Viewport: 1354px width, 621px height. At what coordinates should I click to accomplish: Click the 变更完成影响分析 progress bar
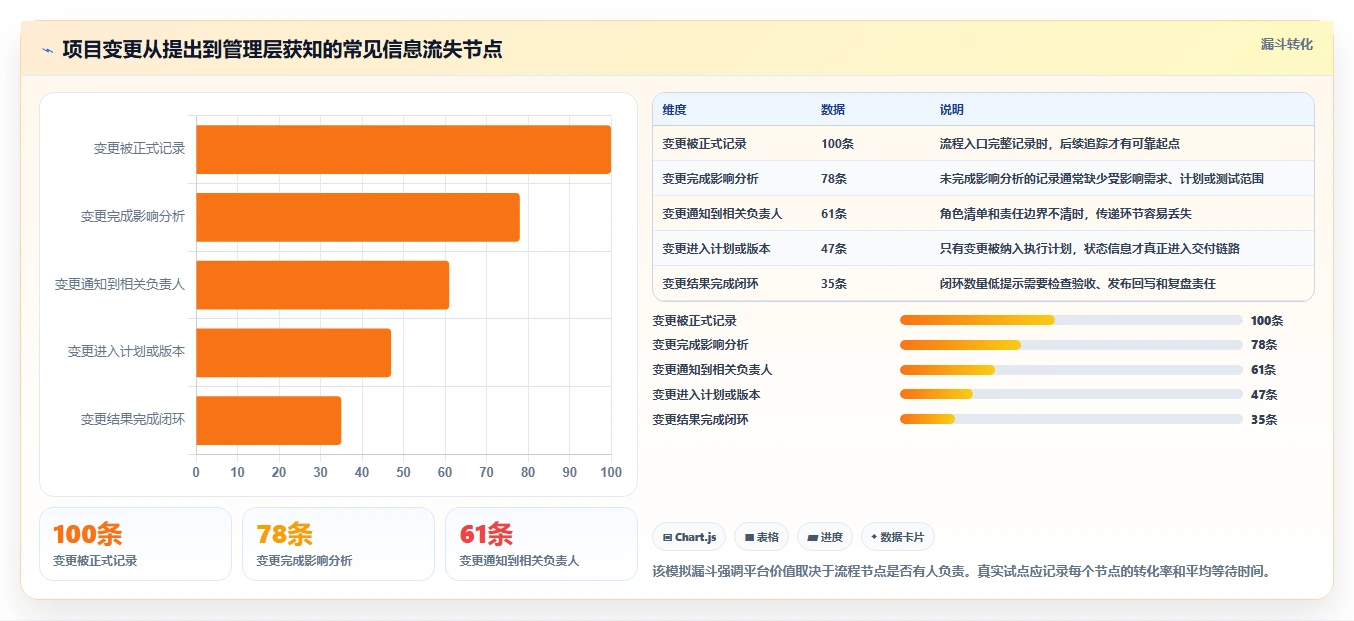[x=1071, y=345]
